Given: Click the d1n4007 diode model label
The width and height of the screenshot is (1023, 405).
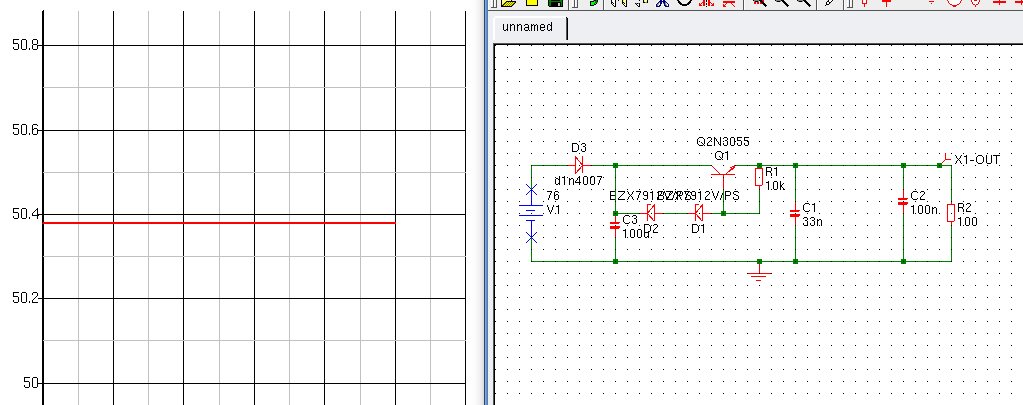Looking at the screenshot, I should pos(579,181).
